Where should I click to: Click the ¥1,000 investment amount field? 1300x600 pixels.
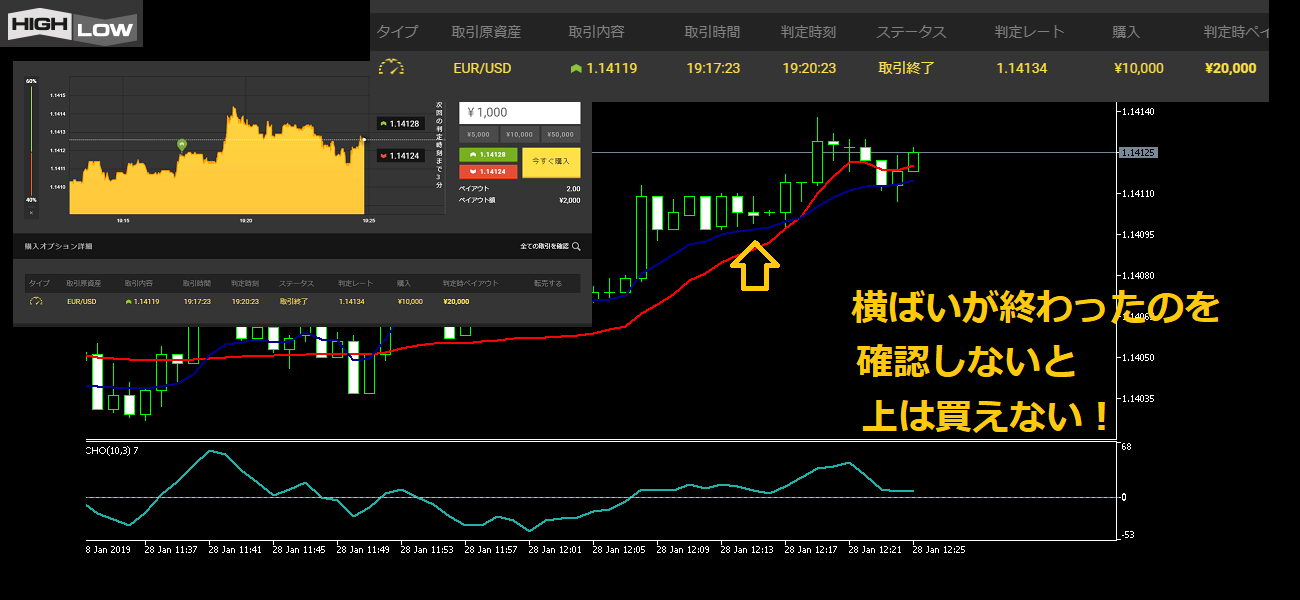point(519,113)
